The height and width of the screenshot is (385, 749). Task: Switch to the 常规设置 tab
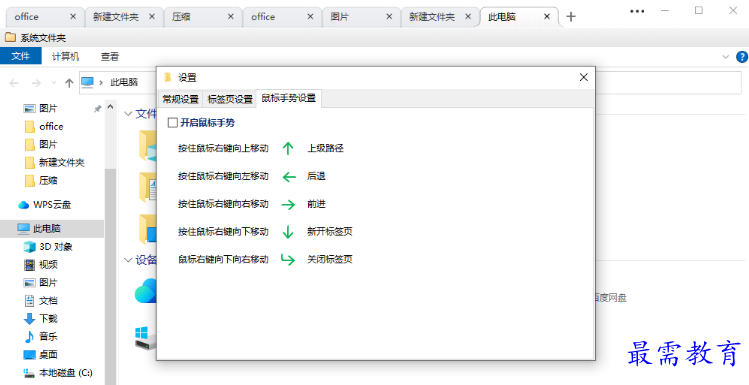(x=181, y=99)
